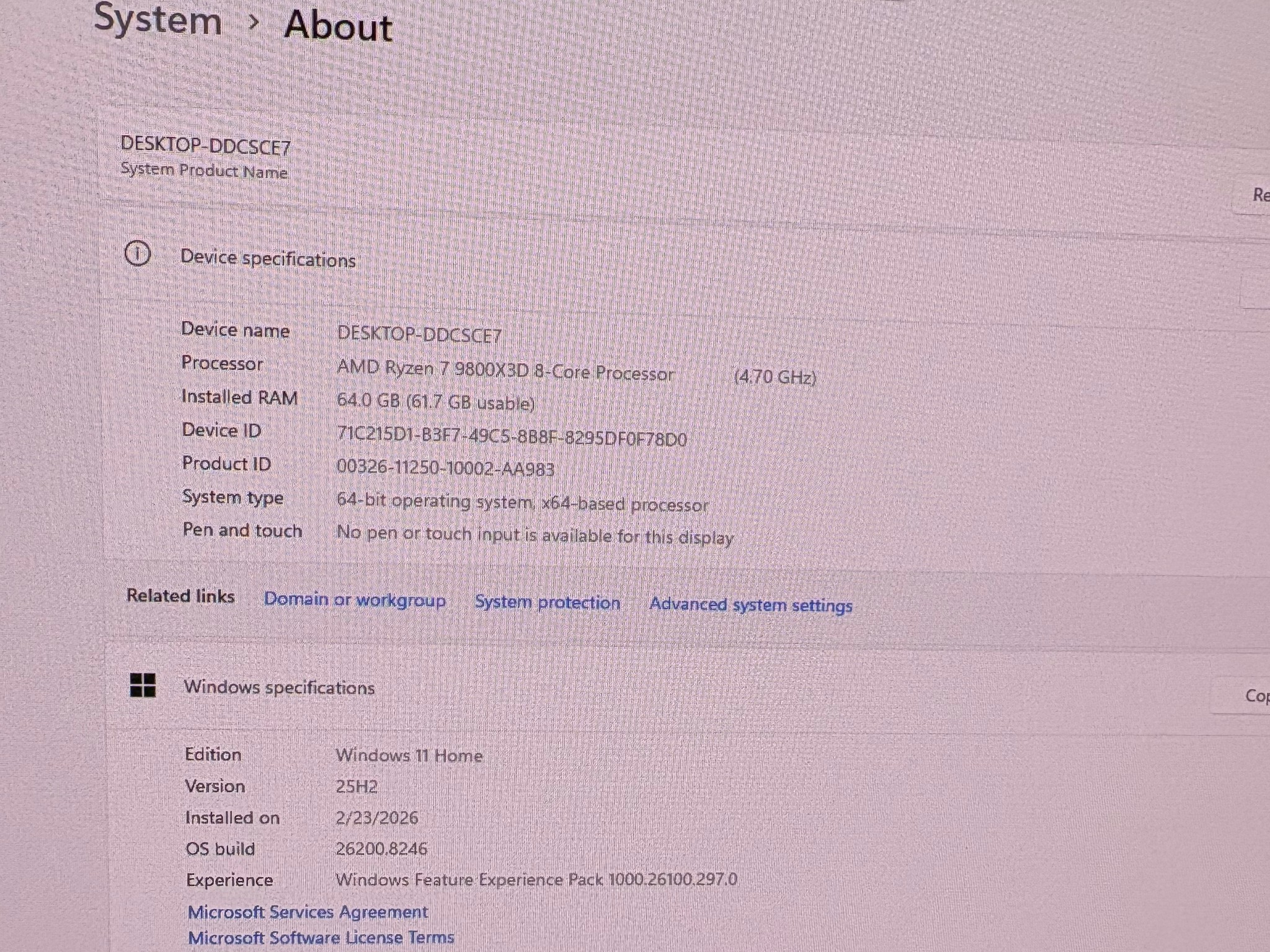The height and width of the screenshot is (952, 1270).
Task: Click the Experience row label
Action: coord(229,880)
